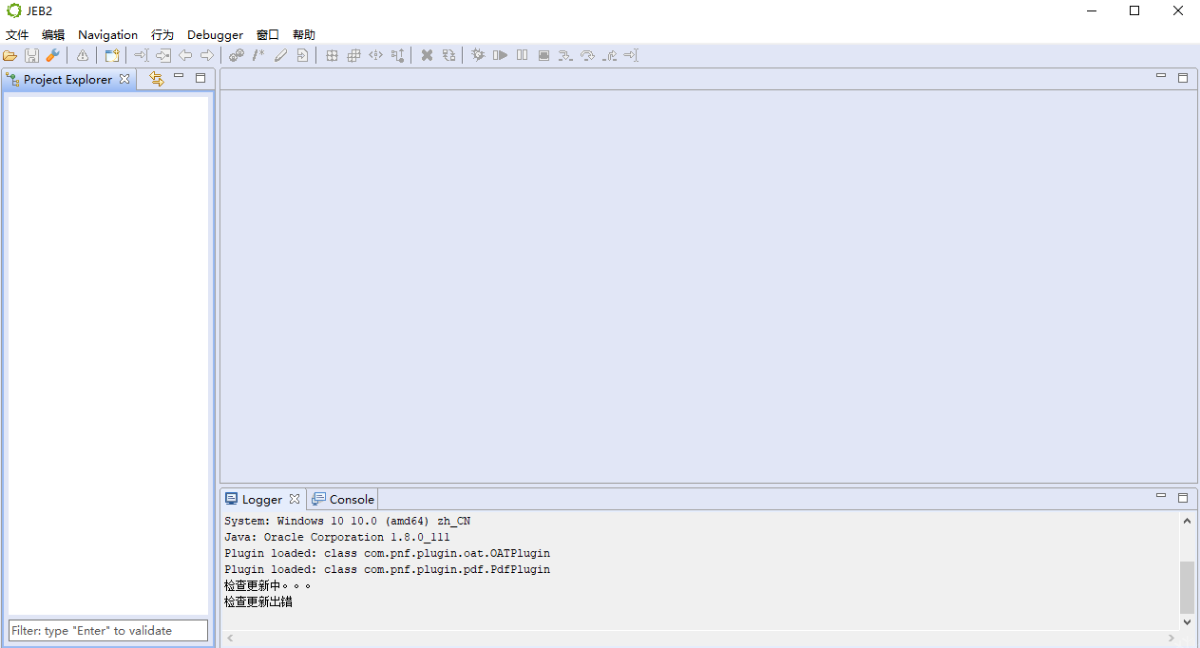This screenshot has height=648, width=1200.
Task: Click the log line mentioning PdfPlugin
Action: click(x=387, y=569)
